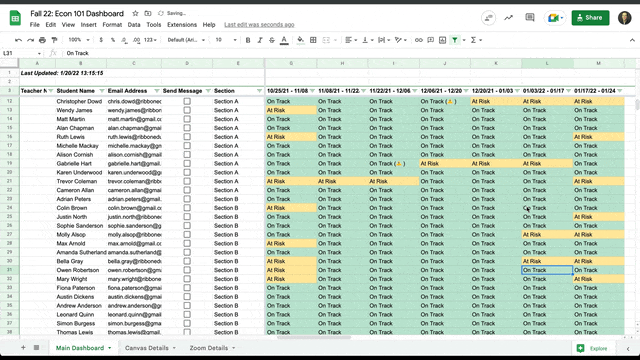This screenshot has height=360, width=640.
Task: Add a new sheet with plus
Action: point(23,348)
